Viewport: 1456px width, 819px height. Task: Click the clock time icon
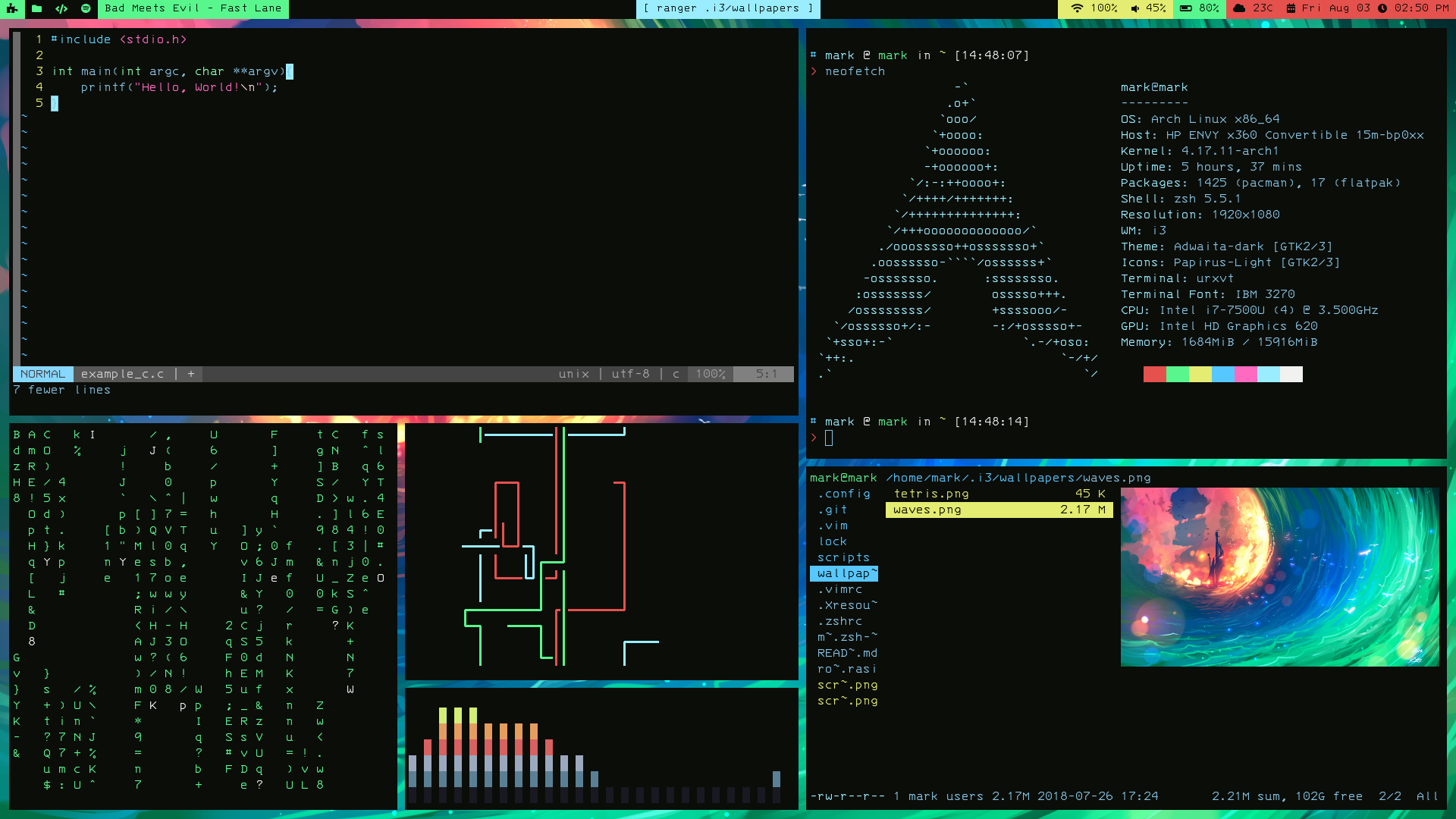[1382, 8]
